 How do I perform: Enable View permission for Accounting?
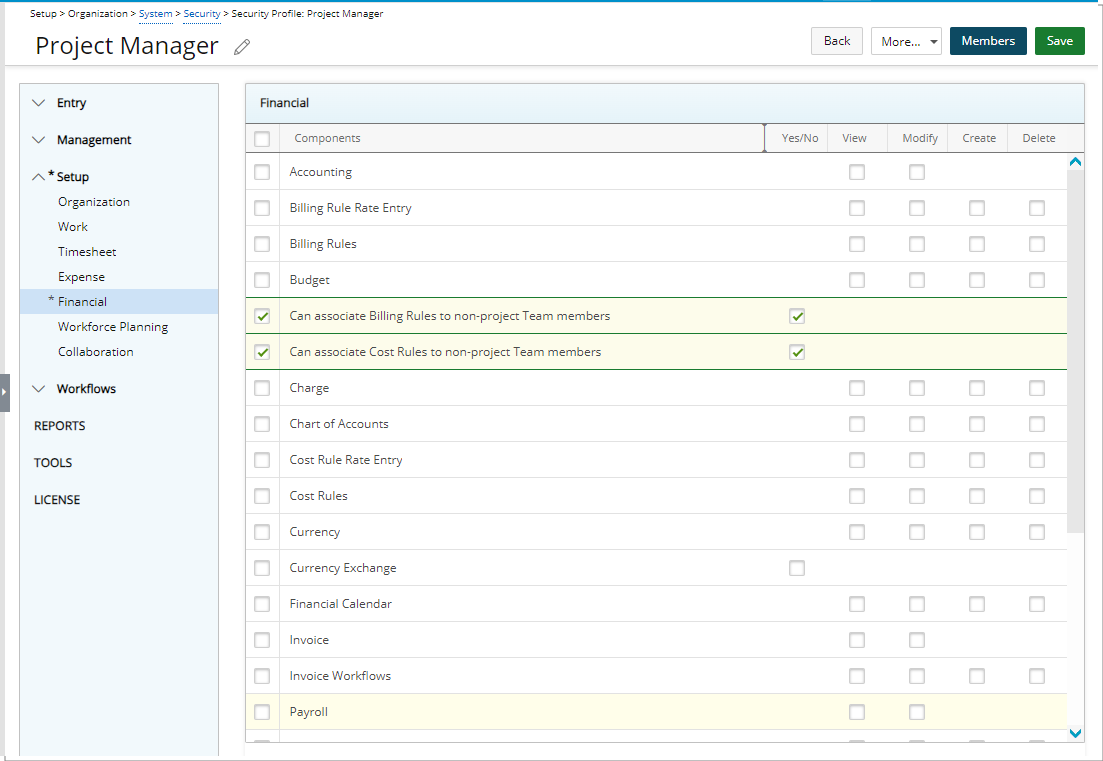(857, 172)
